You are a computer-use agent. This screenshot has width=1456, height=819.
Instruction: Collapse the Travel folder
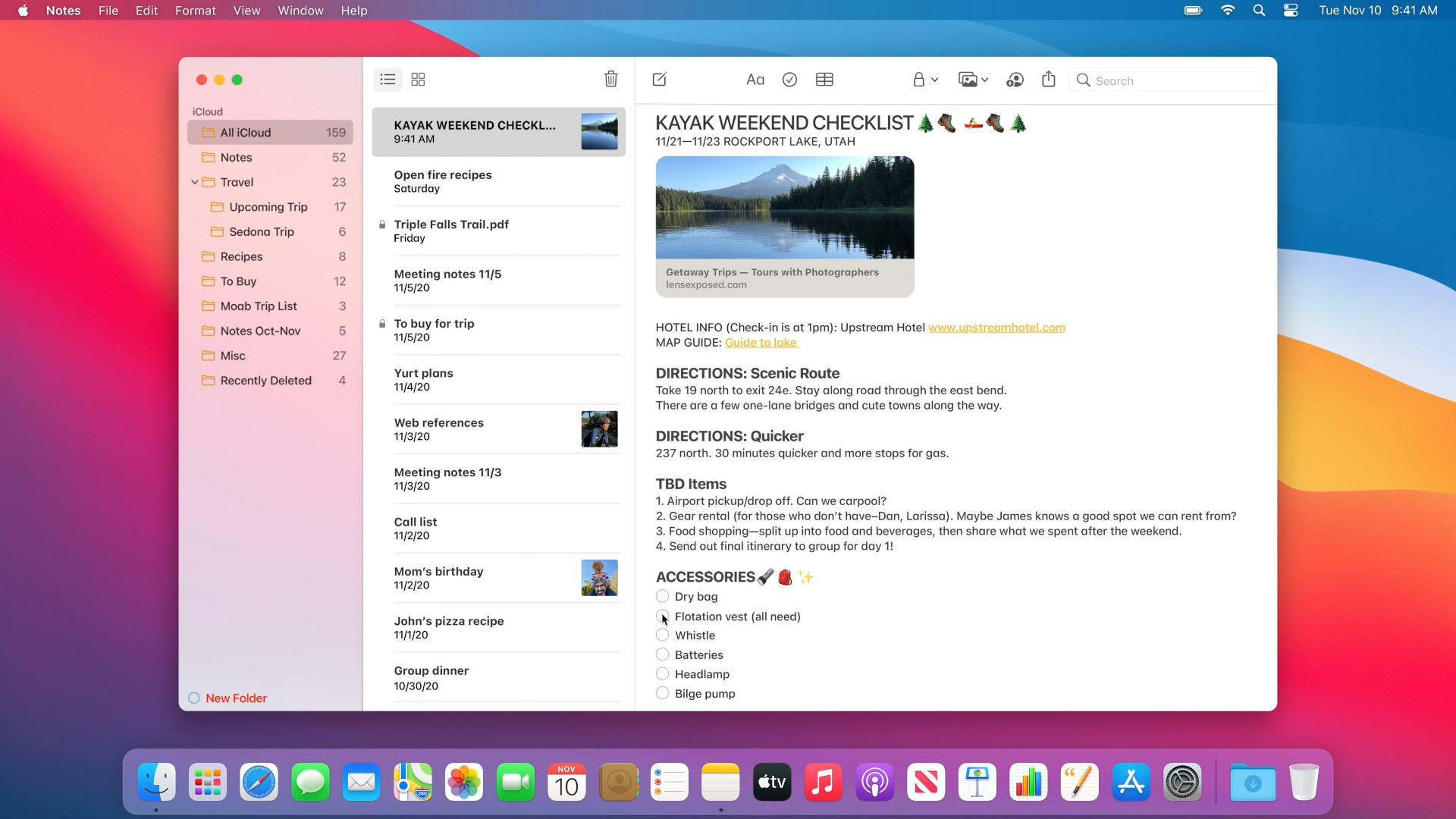(196, 182)
